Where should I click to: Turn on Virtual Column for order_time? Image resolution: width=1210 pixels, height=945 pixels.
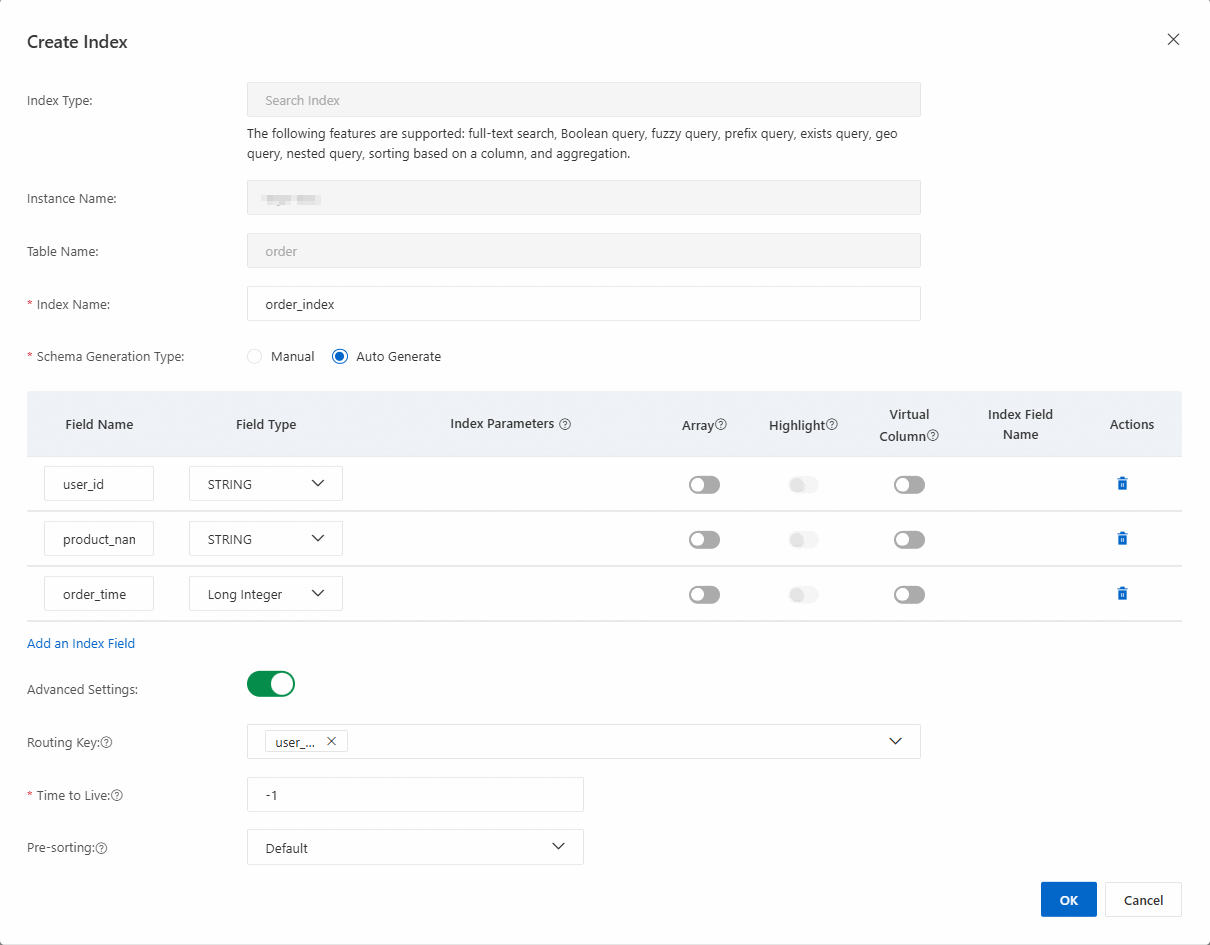(x=909, y=595)
